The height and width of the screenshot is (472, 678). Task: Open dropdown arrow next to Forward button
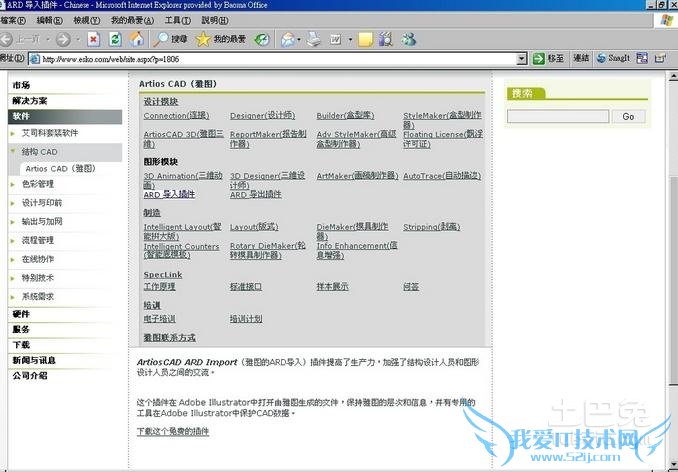click(x=78, y=40)
